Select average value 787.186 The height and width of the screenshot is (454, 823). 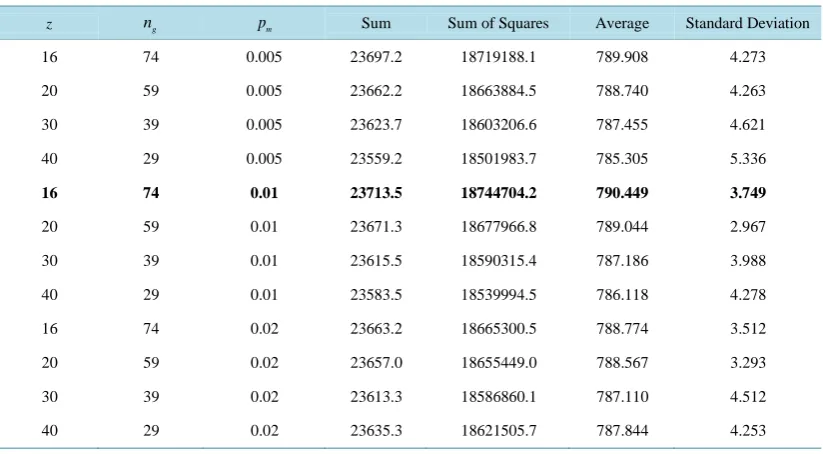[622, 261]
